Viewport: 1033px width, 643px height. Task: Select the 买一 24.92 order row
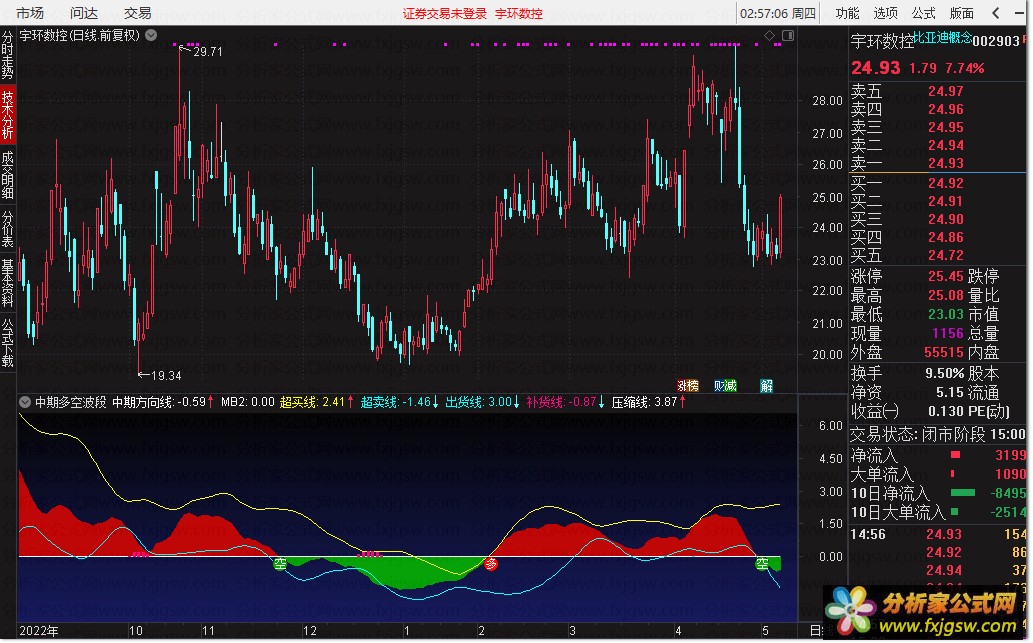(937, 183)
